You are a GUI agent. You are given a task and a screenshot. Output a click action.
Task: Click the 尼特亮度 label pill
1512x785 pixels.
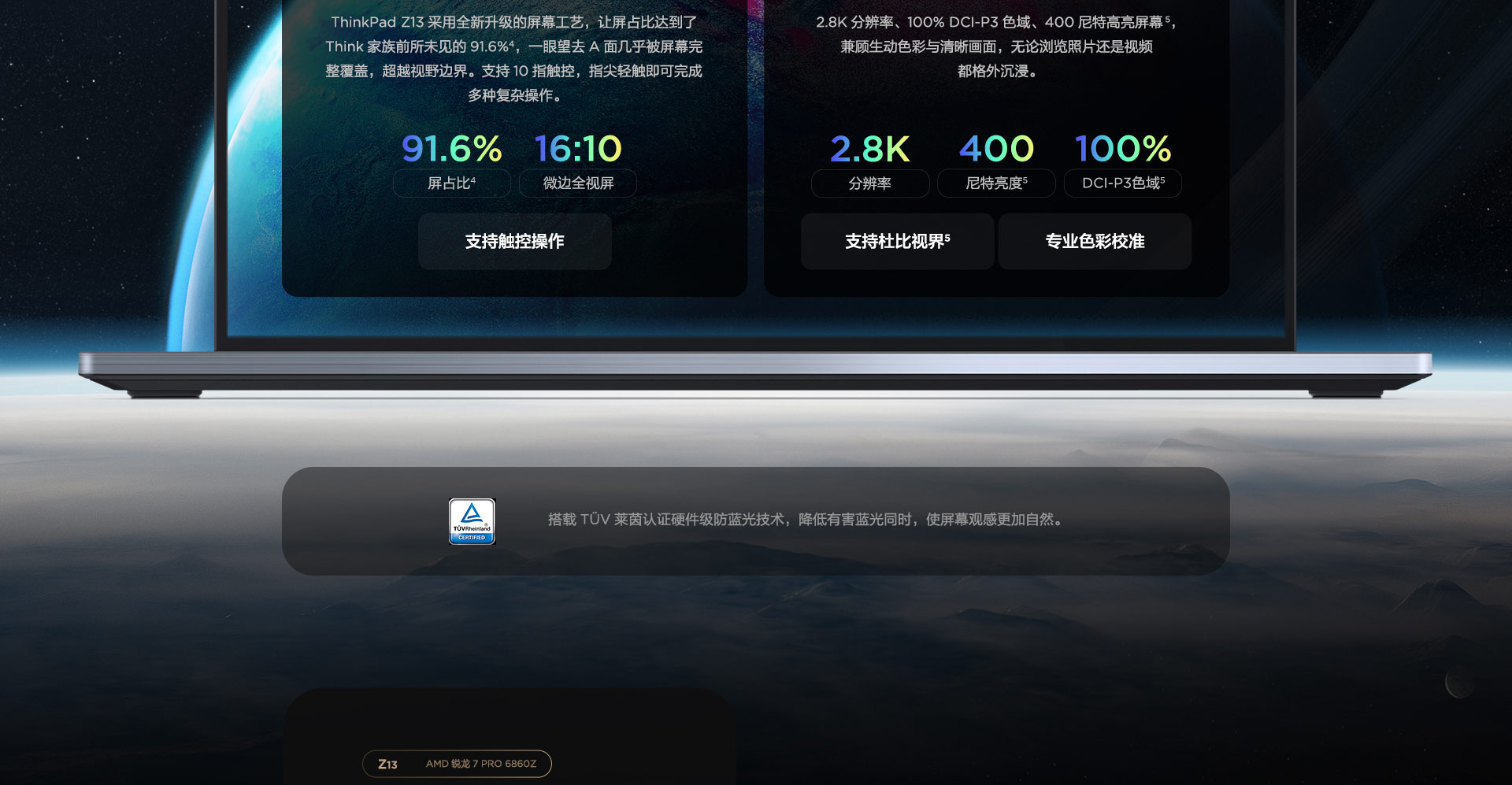click(996, 183)
